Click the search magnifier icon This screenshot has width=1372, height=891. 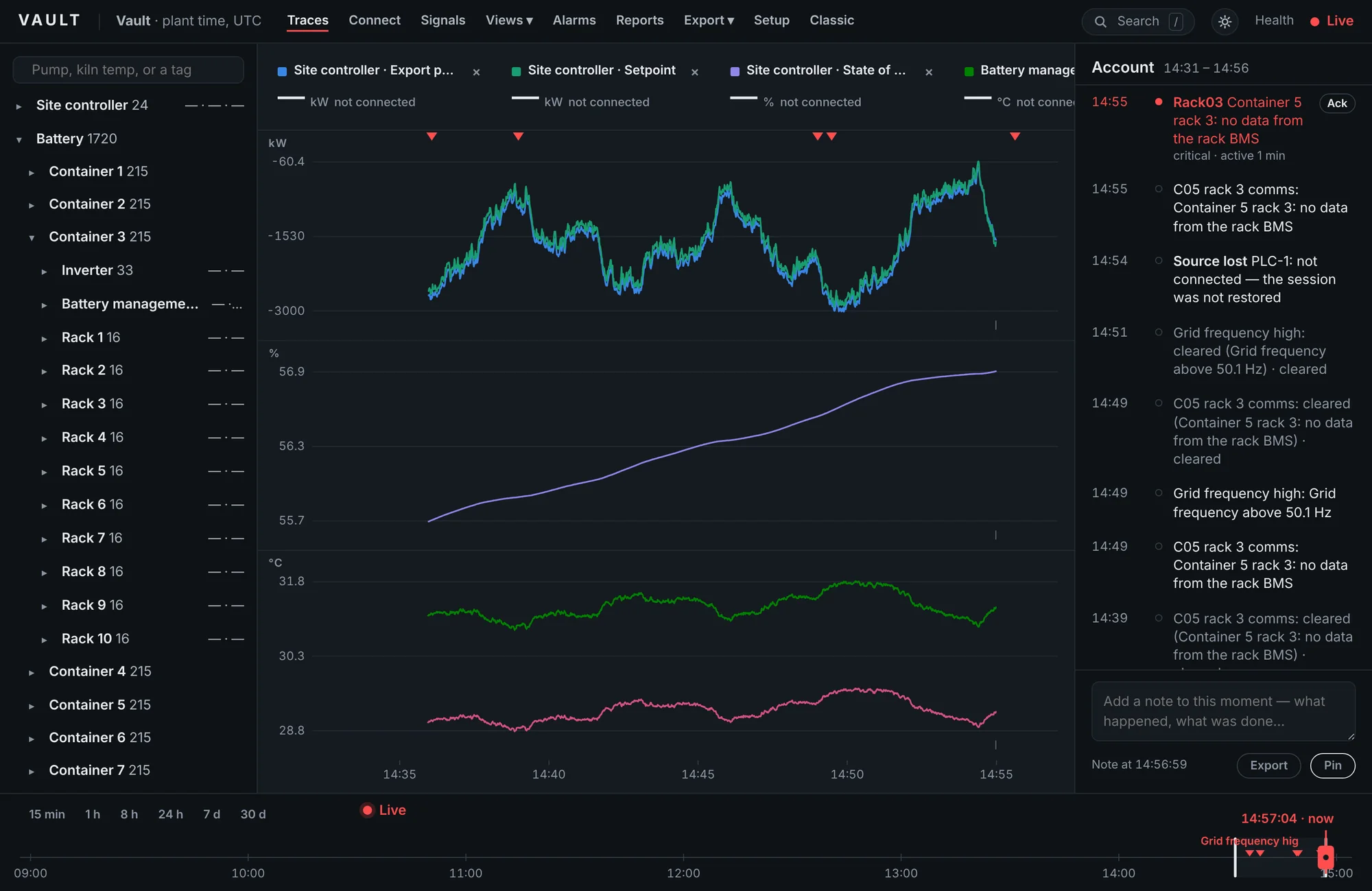(x=1100, y=21)
